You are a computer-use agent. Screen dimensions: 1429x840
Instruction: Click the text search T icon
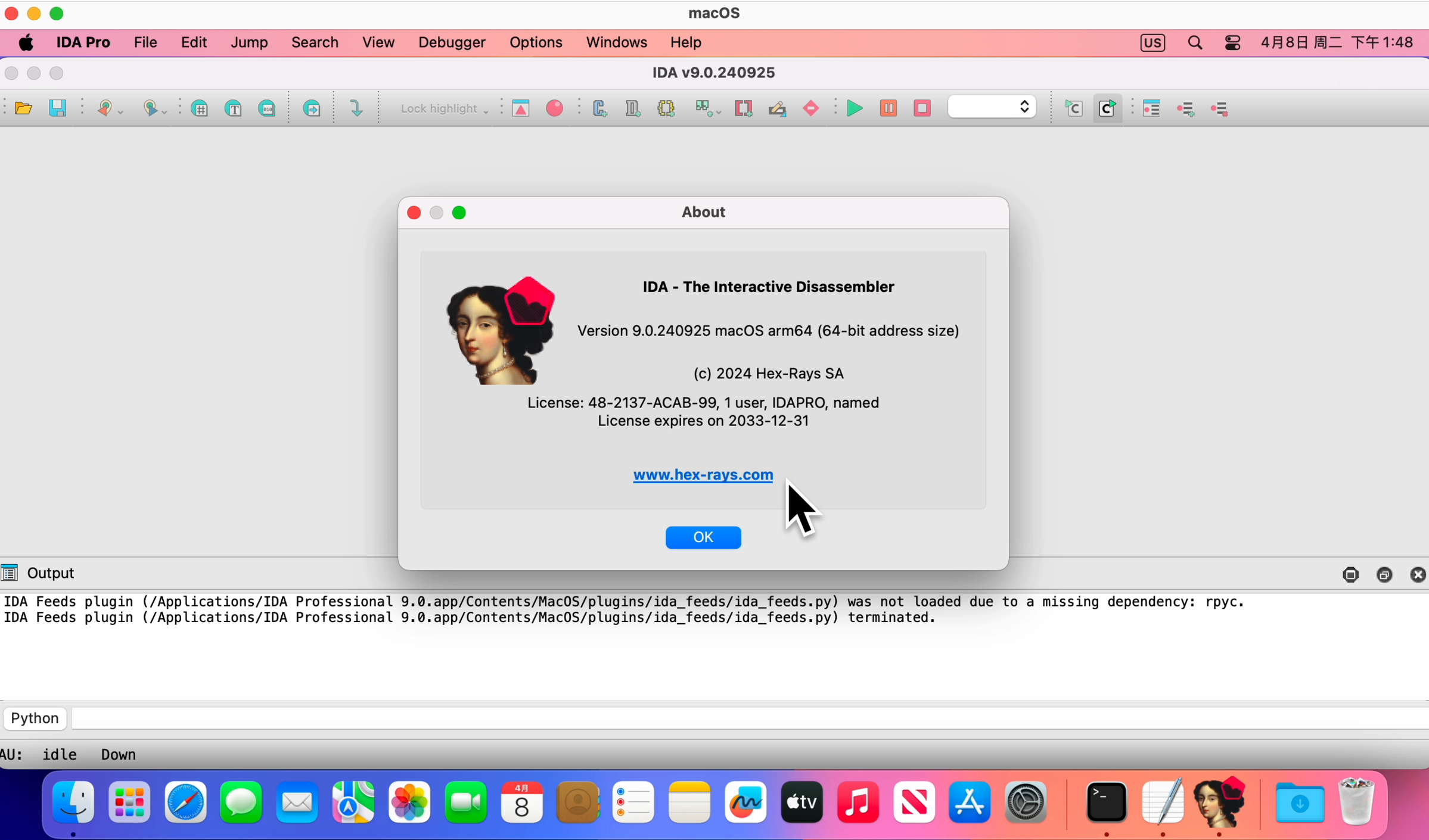[233, 108]
